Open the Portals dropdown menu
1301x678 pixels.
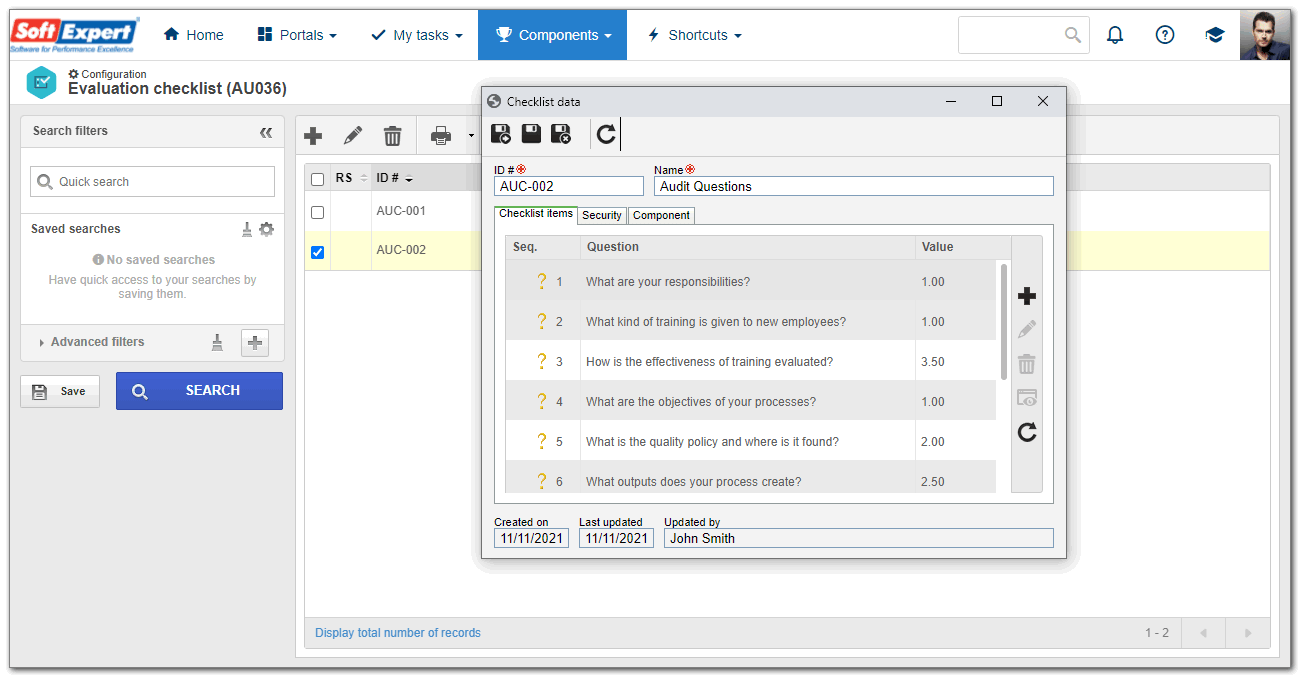coord(297,35)
